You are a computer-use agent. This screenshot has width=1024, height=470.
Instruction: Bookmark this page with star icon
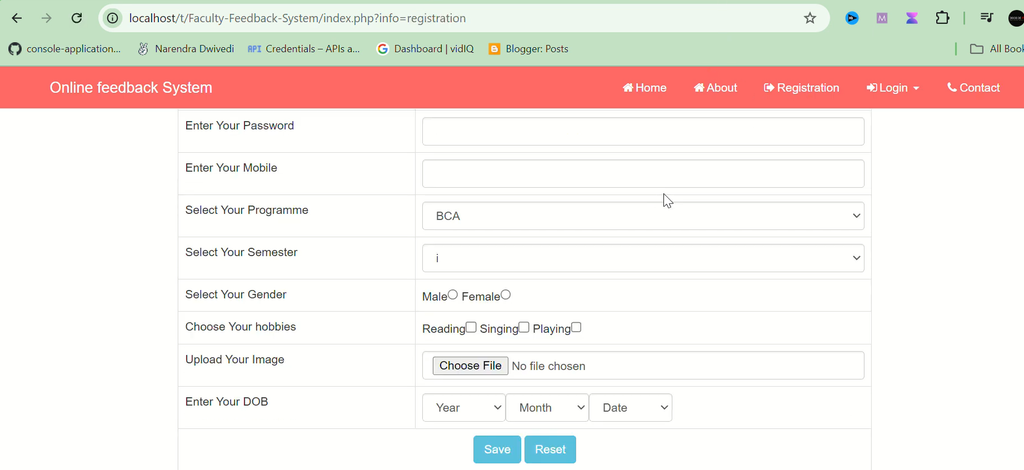click(810, 18)
